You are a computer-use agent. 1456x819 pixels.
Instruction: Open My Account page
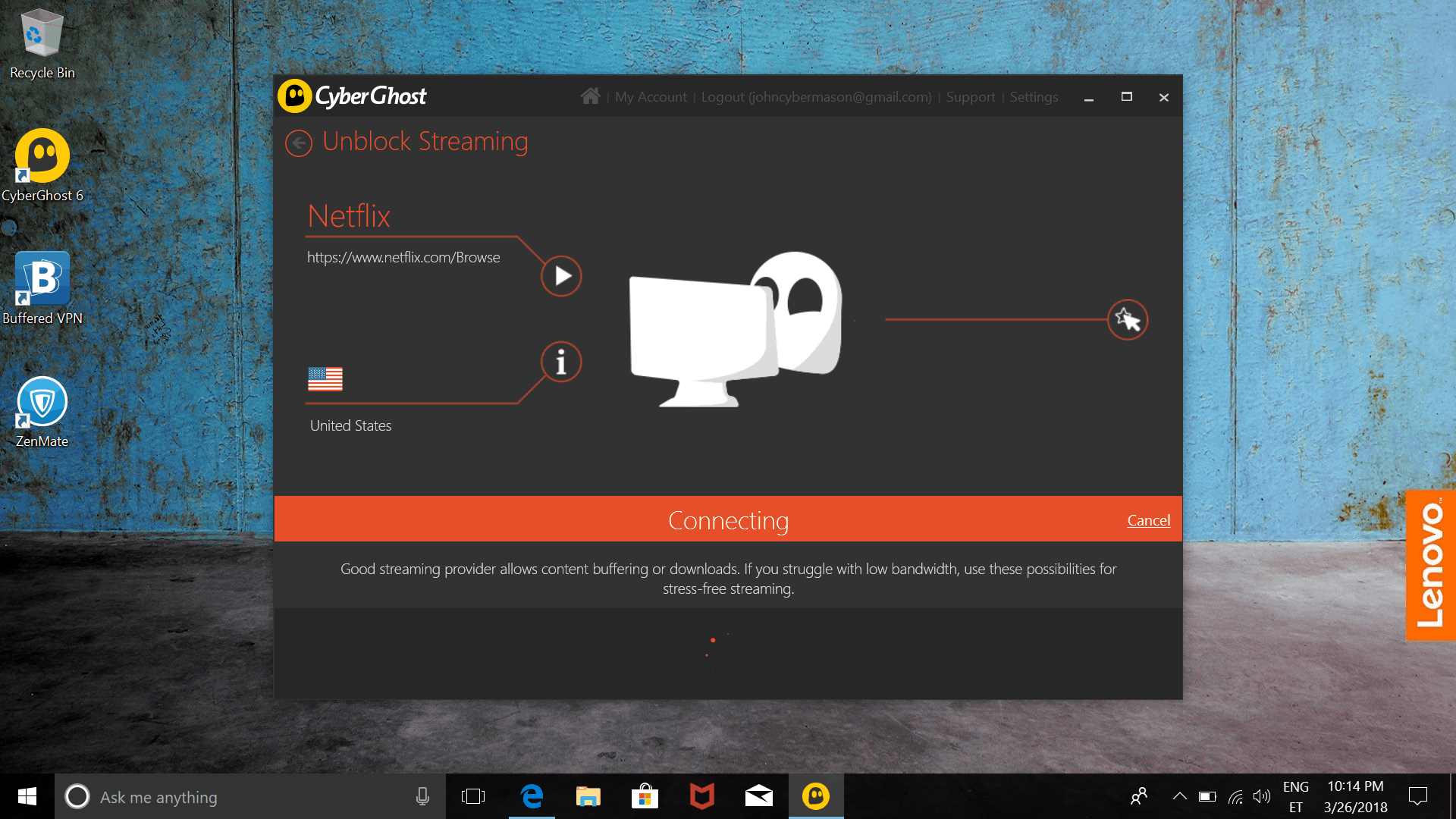[651, 97]
